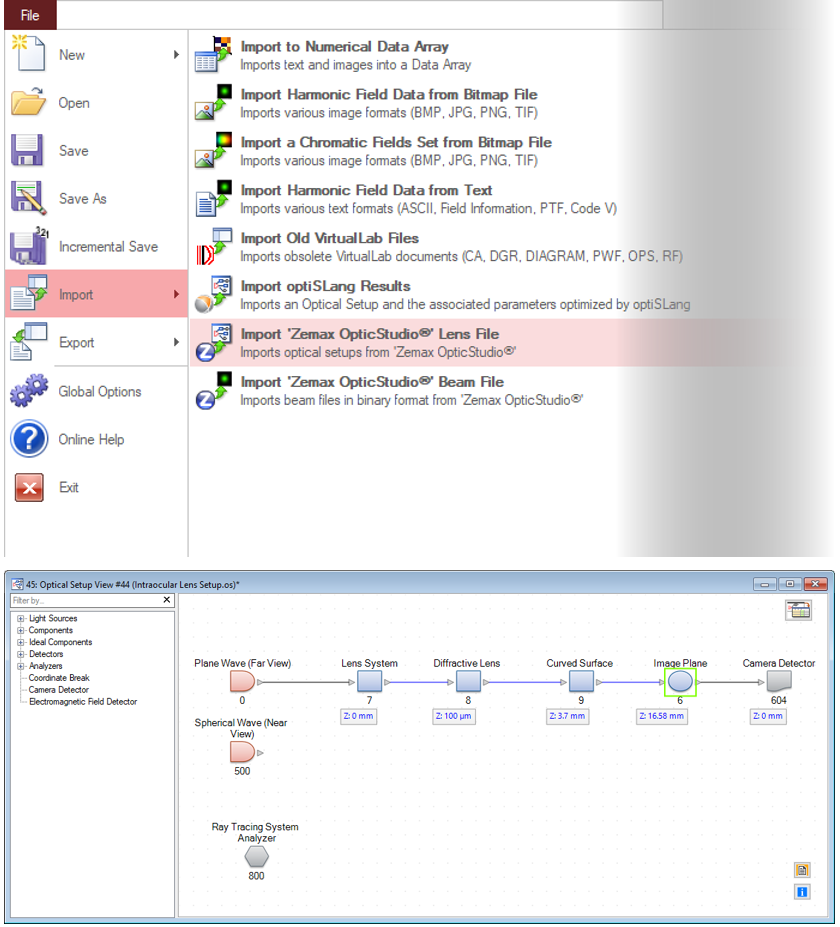Click the Incremental Save icon
Viewport: 840px width, 927px height.
(29, 245)
